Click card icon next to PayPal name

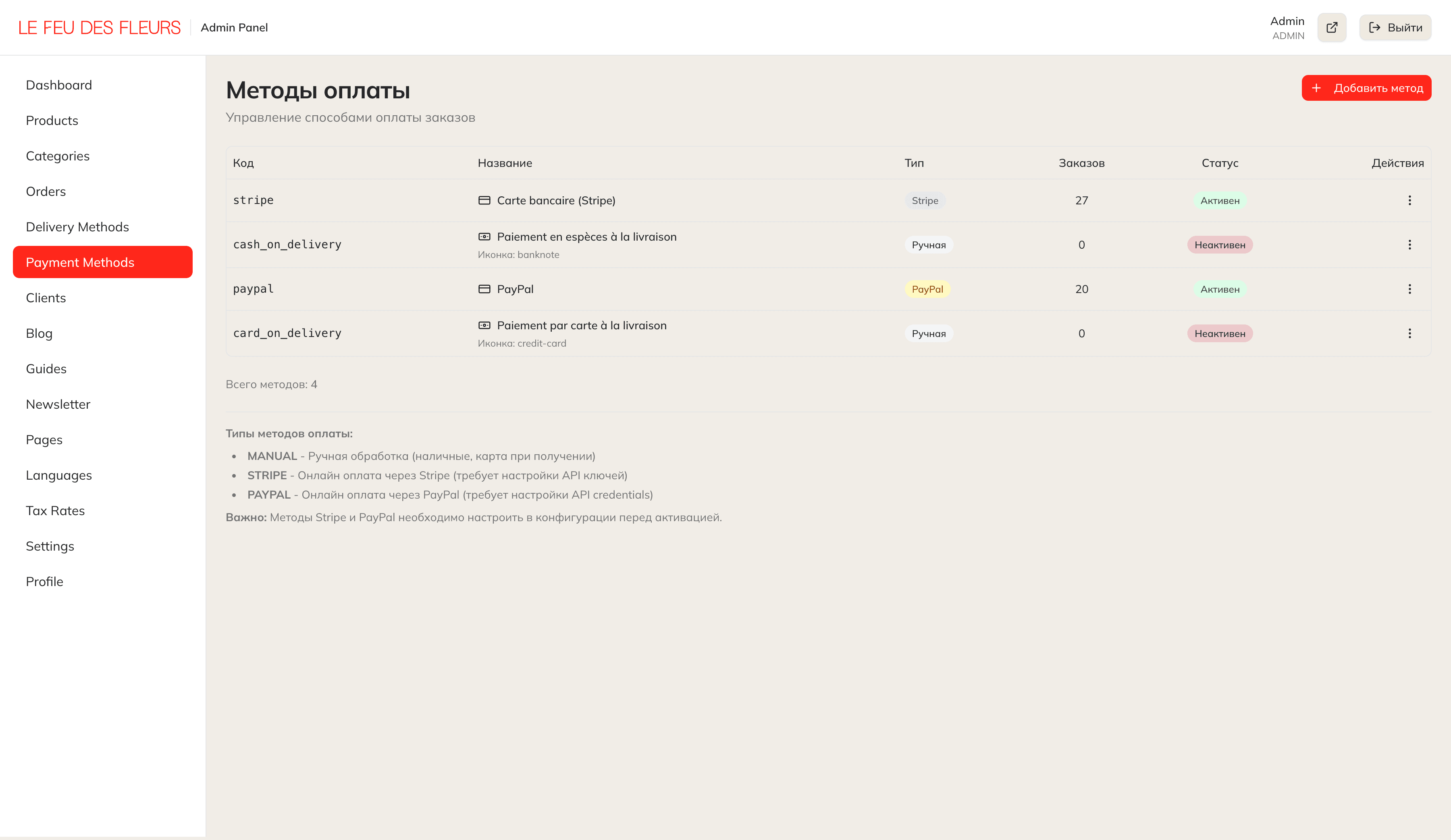[x=484, y=289]
